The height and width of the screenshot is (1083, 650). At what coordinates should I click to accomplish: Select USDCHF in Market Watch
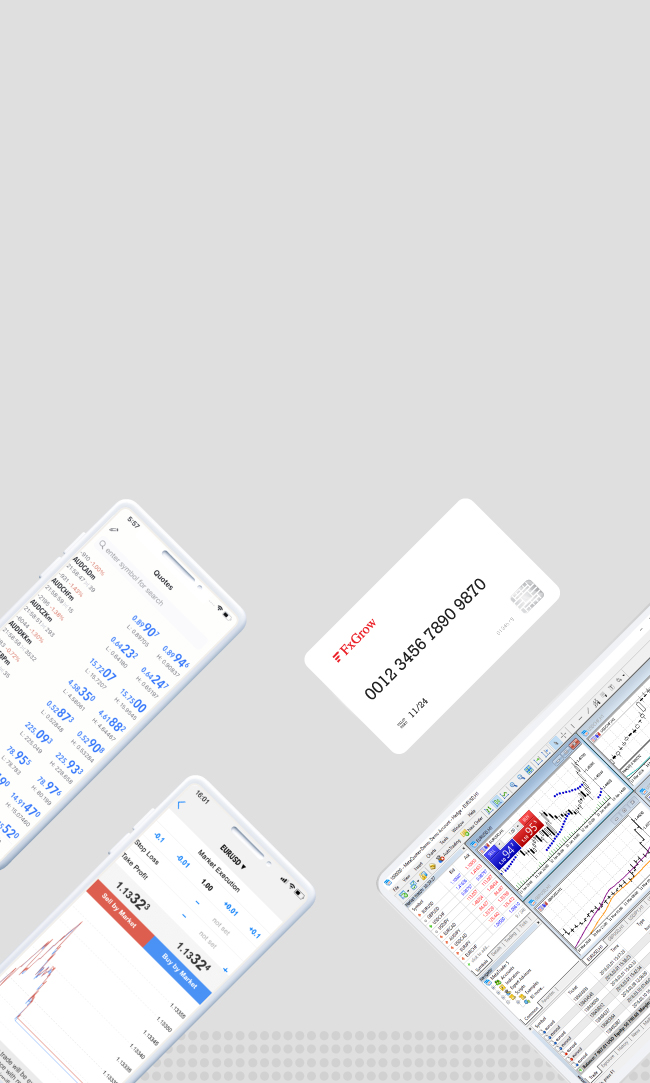439,919
